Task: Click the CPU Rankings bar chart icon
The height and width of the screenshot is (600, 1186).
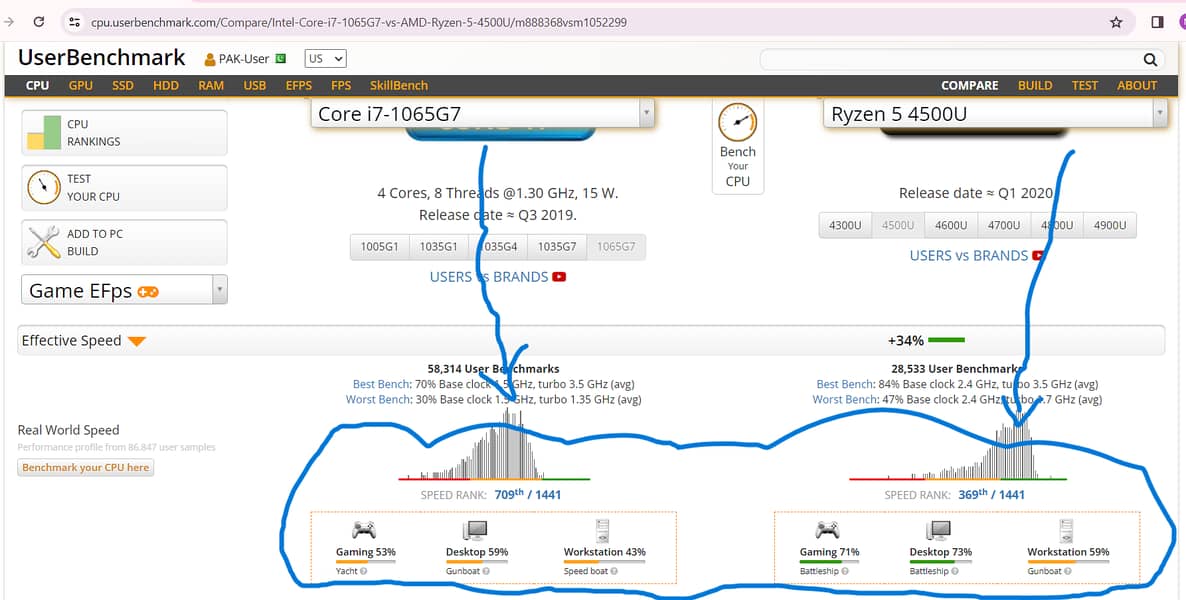Action: [x=44, y=133]
